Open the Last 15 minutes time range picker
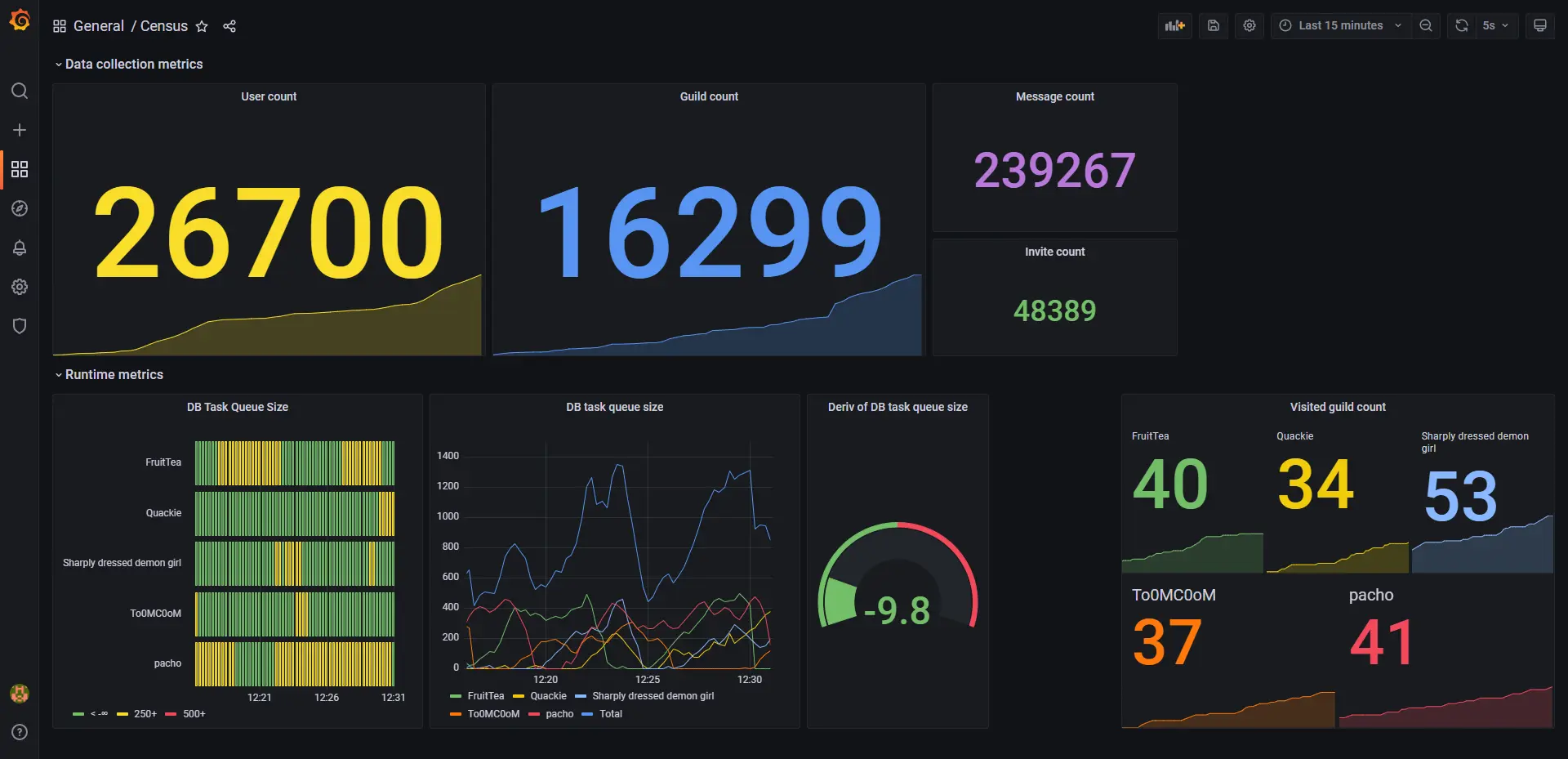 point(1339,25)
